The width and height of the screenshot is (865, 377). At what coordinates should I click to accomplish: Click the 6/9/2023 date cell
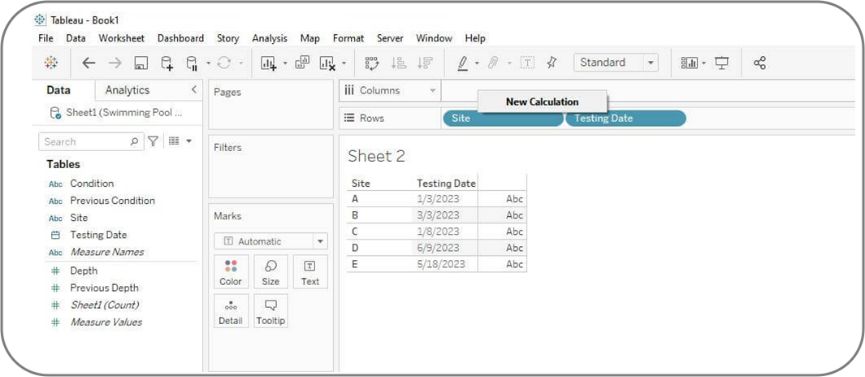pos(438,248)
